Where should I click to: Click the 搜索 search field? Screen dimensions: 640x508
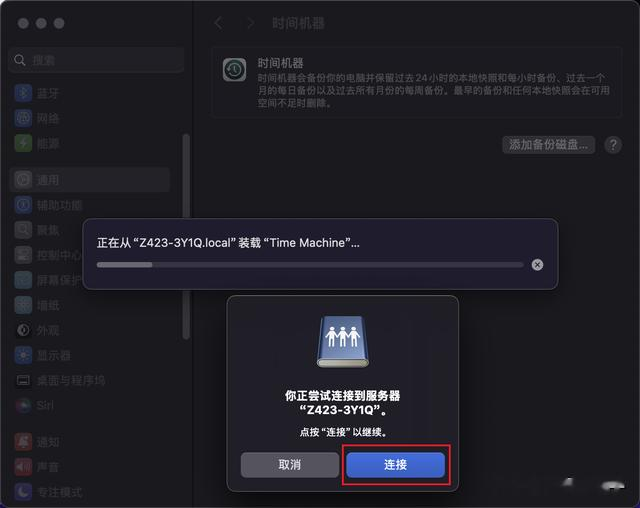point(96,60)
